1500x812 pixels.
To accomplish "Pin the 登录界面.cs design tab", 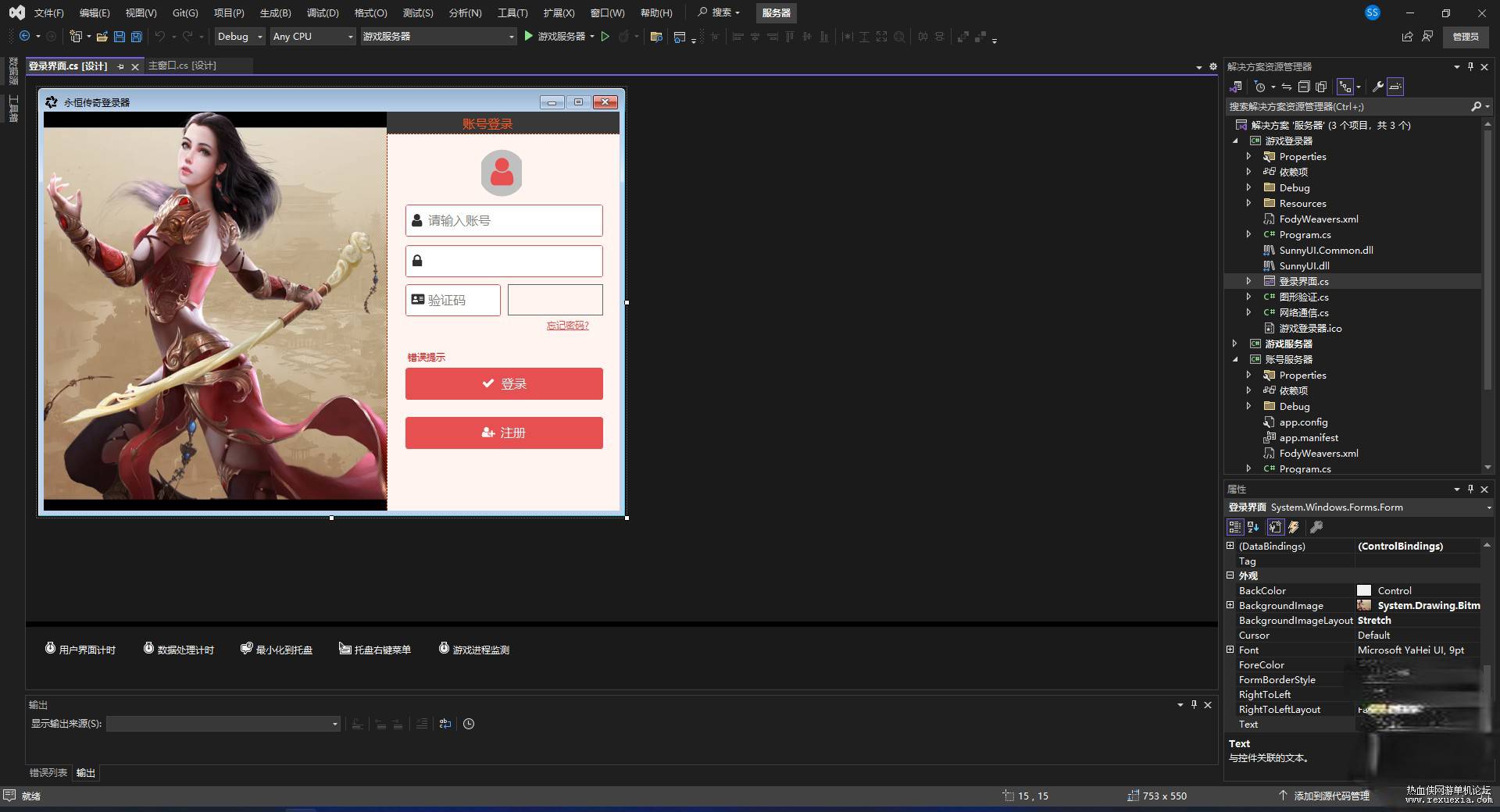I will (x=120, y=66).
